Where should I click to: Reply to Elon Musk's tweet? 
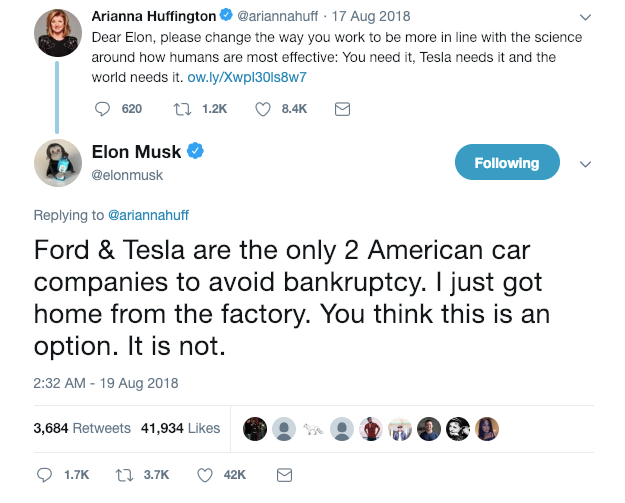43,473
